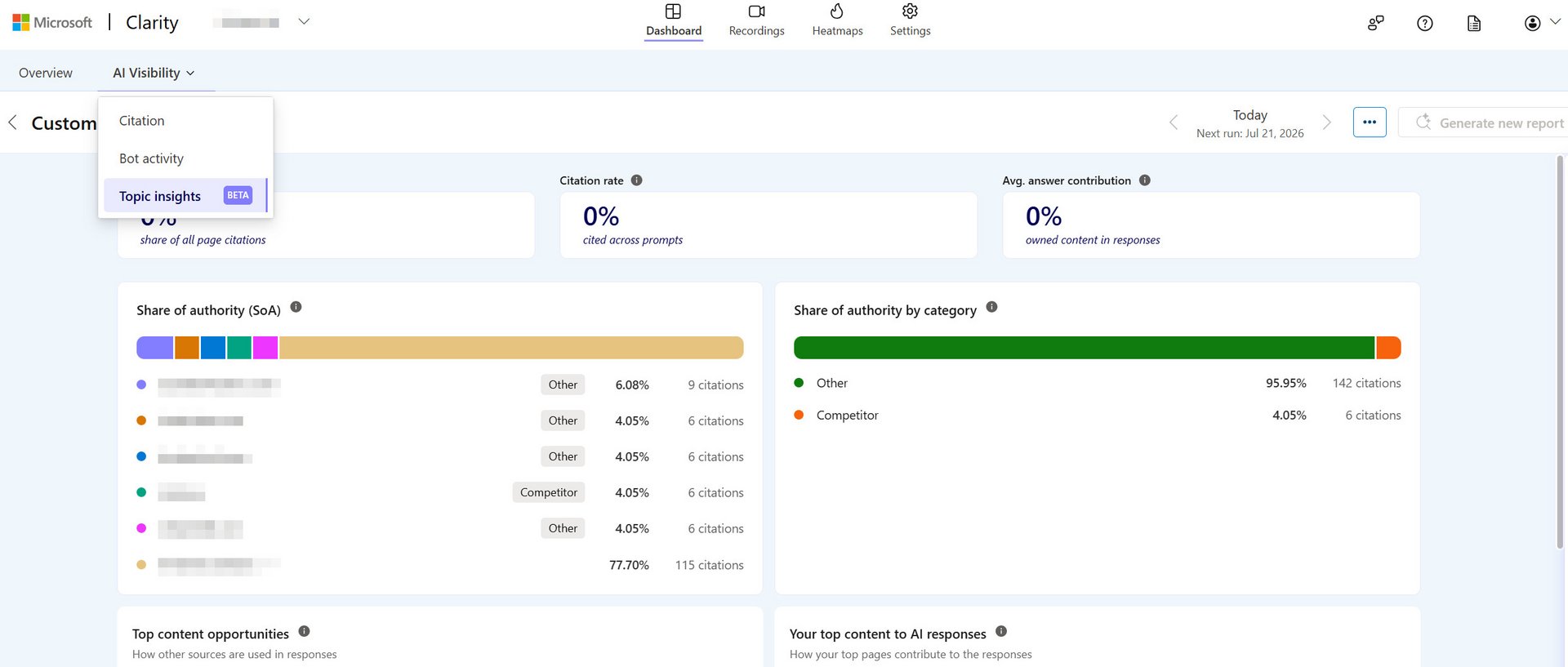This screenshot has width=1568, height=667.
Task: Go to the Settings tab
Action: point(910,21)
